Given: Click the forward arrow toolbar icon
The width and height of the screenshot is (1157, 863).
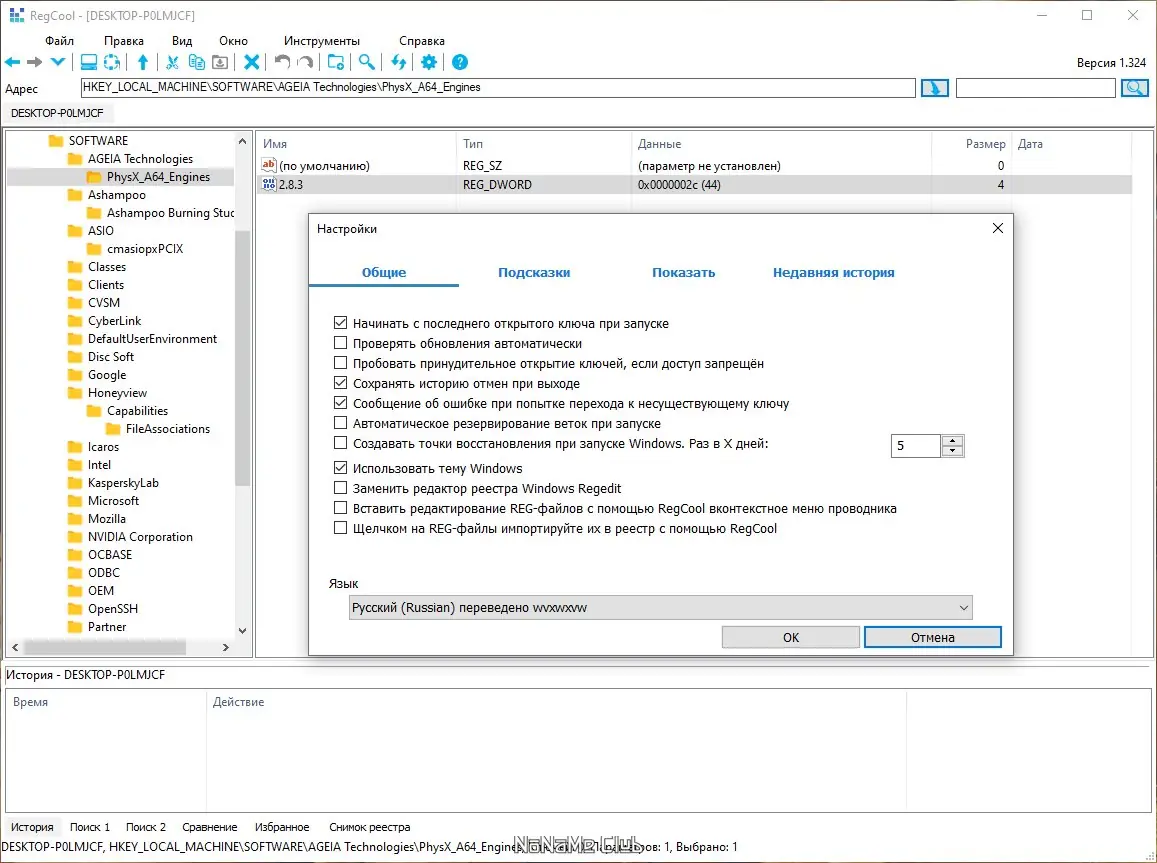Looking at the screenshot, I should coord(35,62).
